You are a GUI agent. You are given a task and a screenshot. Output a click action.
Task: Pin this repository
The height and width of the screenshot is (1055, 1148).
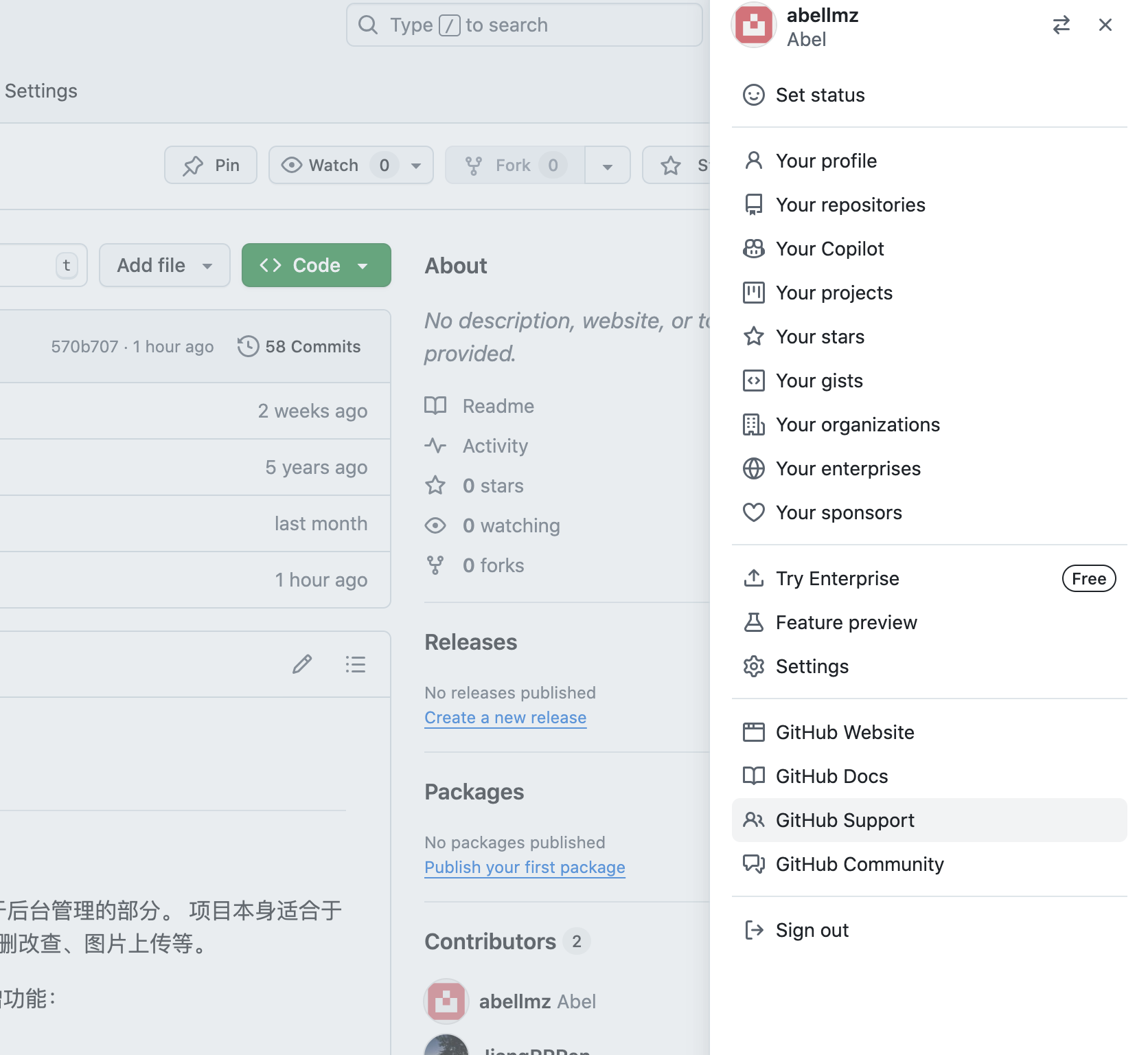coord(211,165)
